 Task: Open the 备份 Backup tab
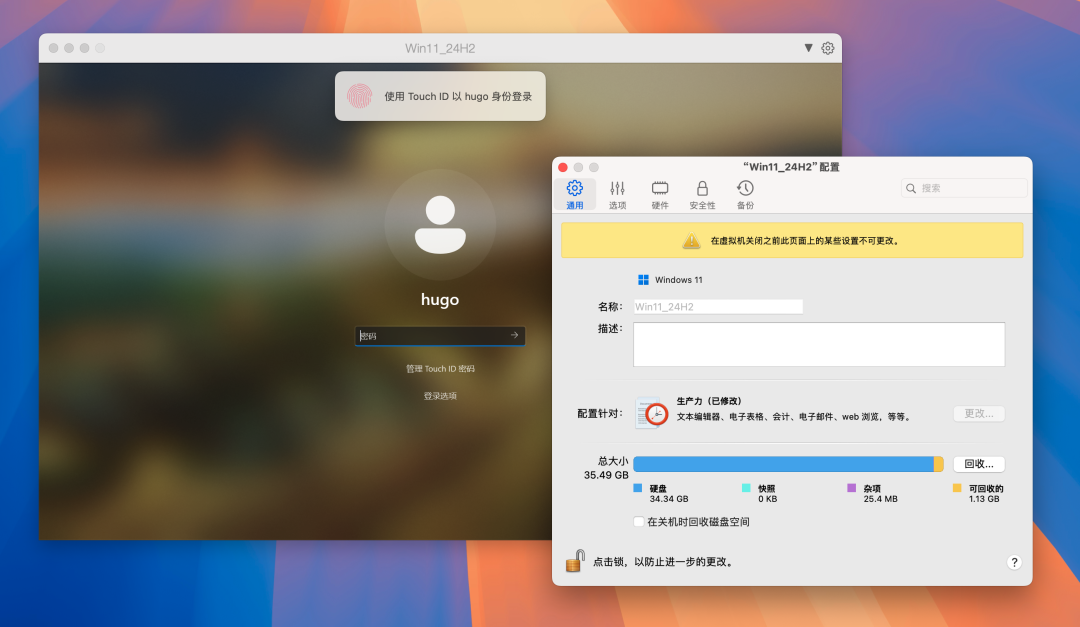[745, 194]
